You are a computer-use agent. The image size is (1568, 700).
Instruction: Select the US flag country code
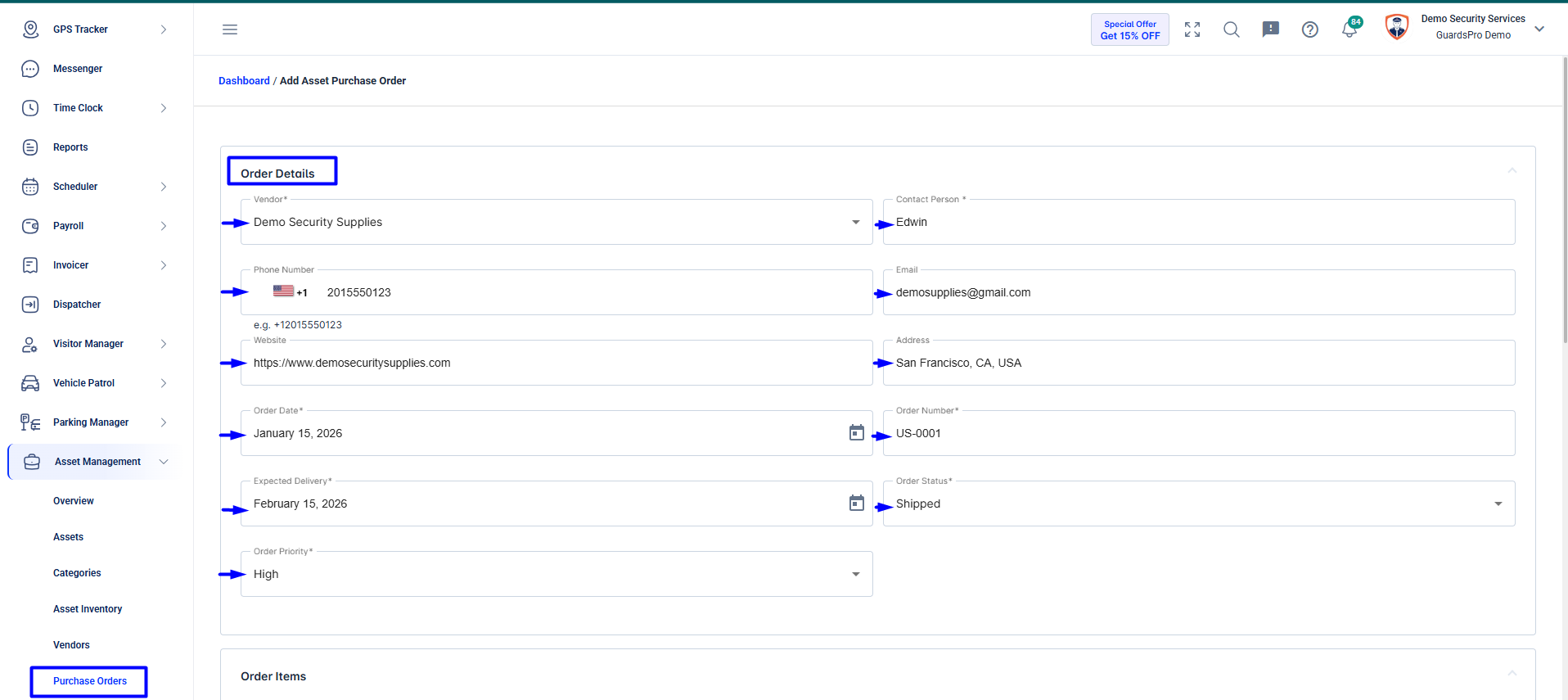pyautogui.click(x=290, y=291)
